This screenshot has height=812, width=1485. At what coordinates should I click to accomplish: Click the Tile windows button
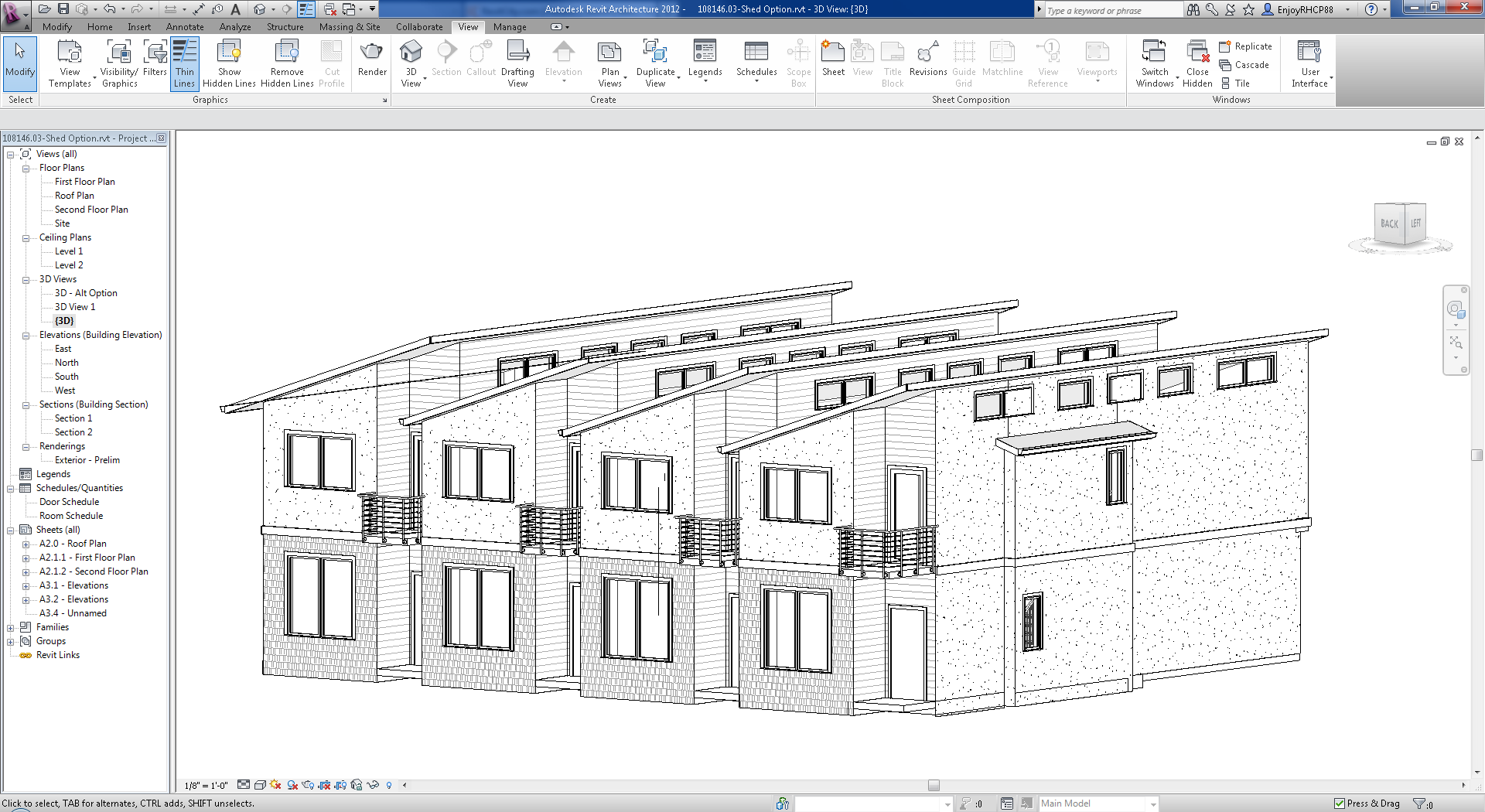coord(1234,84)
